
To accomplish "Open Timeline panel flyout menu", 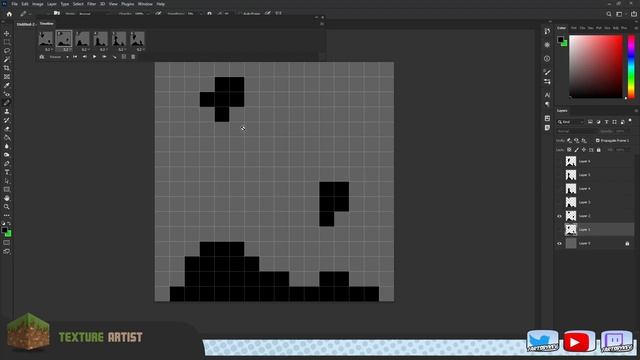I will pos(322,24).
